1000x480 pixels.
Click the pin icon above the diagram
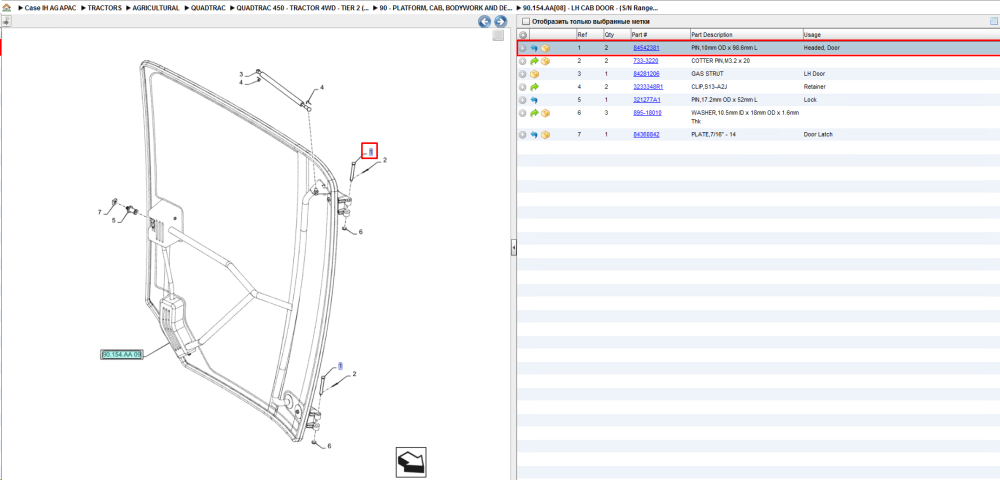tap(6, 22)
